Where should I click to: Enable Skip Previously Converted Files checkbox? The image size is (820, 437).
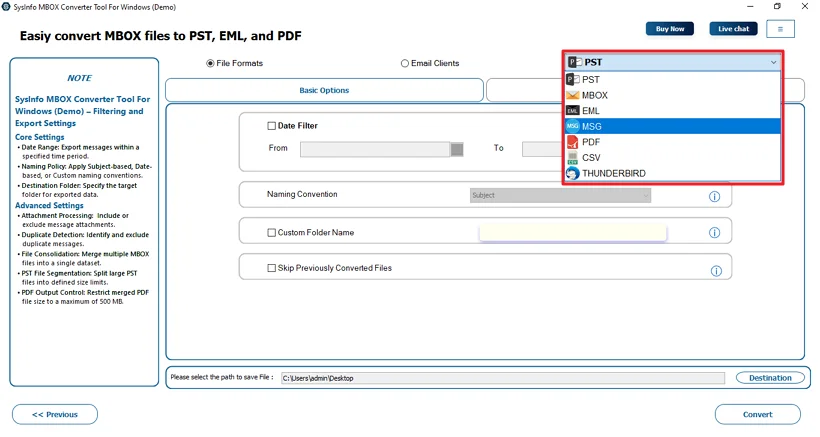coord(271,268)
